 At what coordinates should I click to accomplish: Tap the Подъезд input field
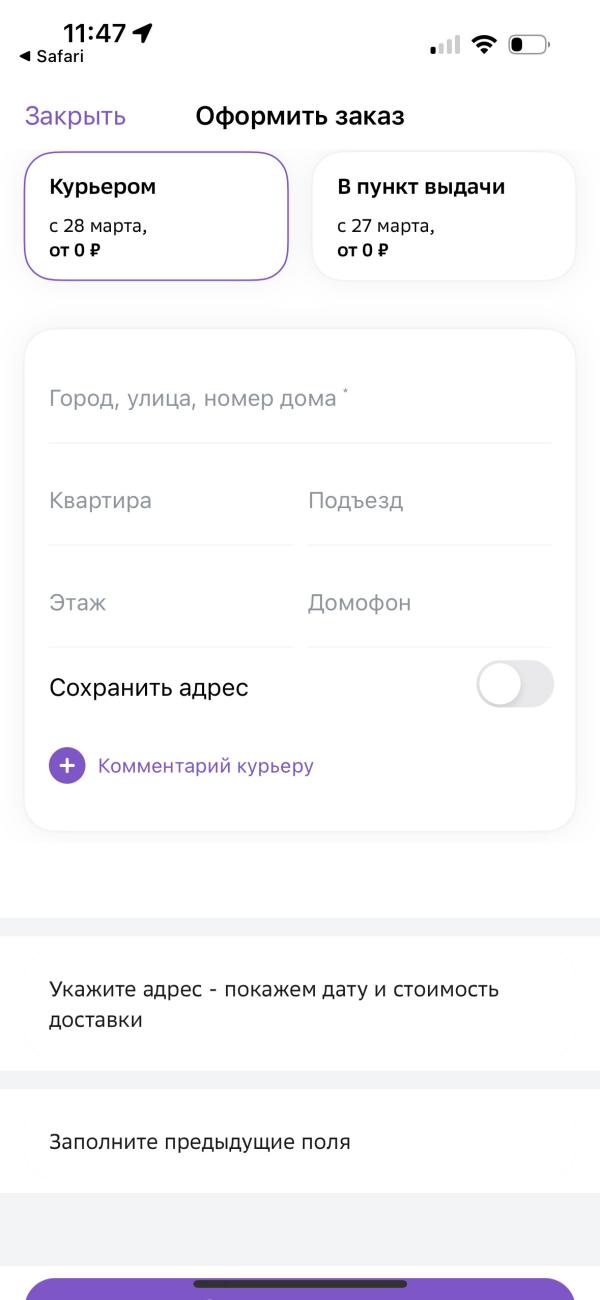(x=429, y=501)
